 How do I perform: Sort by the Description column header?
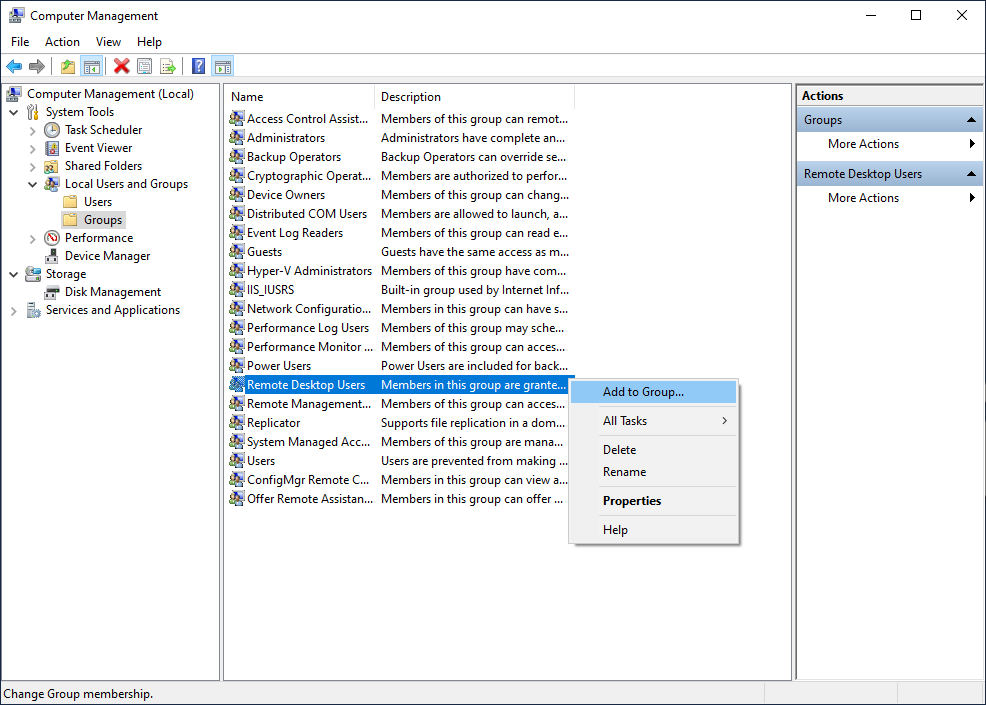[474, 97]
